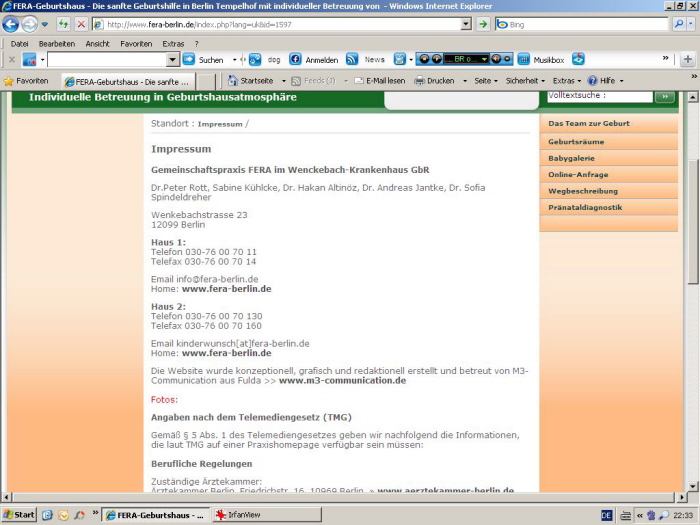Click the dog image search icon
The image size is (700, 525).
coord(255,59)
